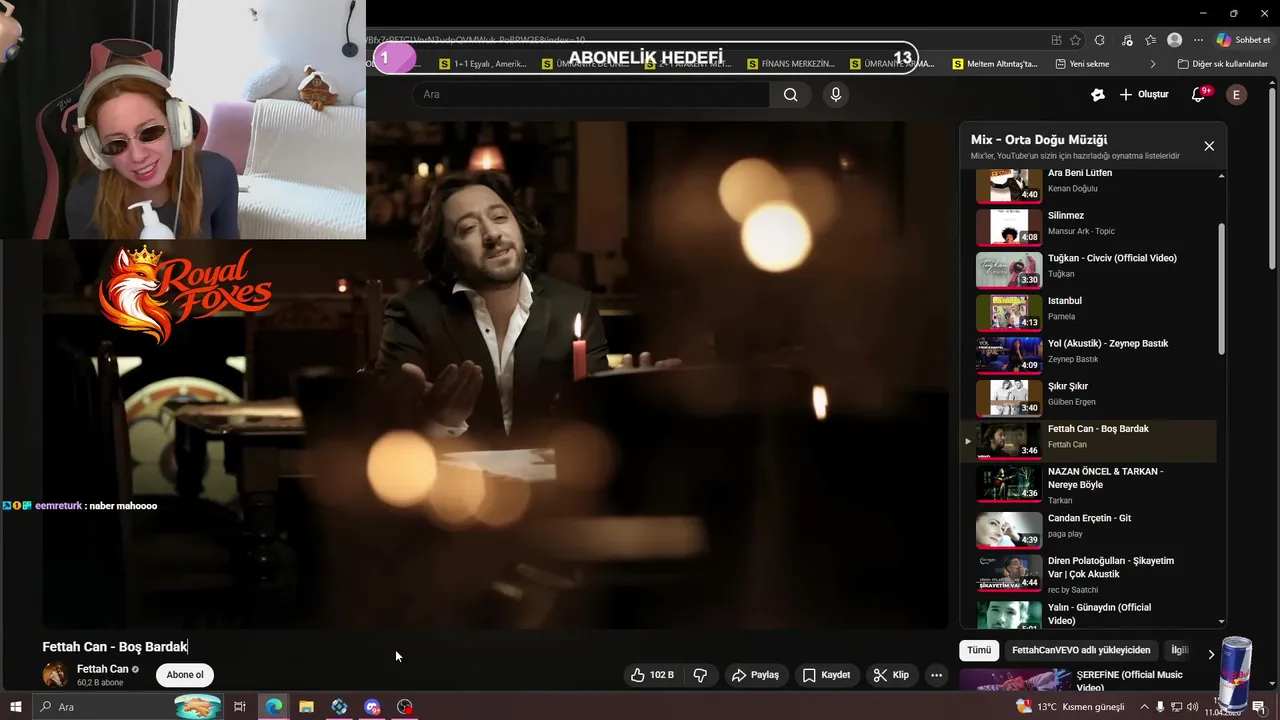The height and width of the screenshot is (720, 1280).
Task: Select 'Diren Polatoğulları - Şikayetim Var' item
Action: pos(1088,574)
